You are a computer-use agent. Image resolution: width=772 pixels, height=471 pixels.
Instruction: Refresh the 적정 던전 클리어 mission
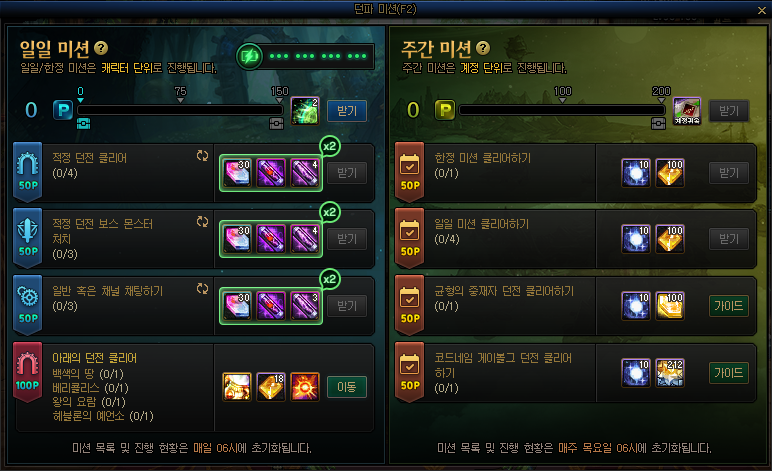click(202, 156)
